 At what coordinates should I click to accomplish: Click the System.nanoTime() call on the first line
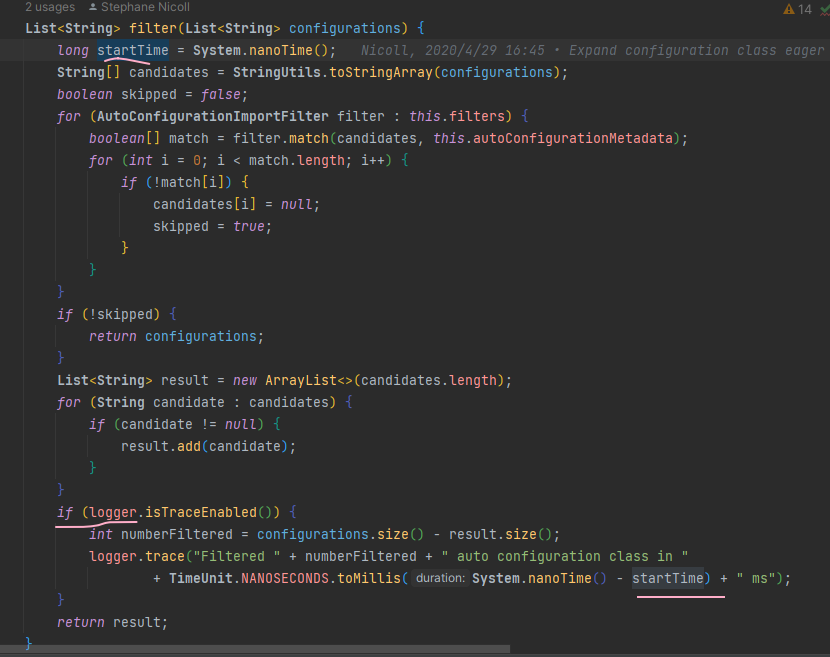(265, 50)
